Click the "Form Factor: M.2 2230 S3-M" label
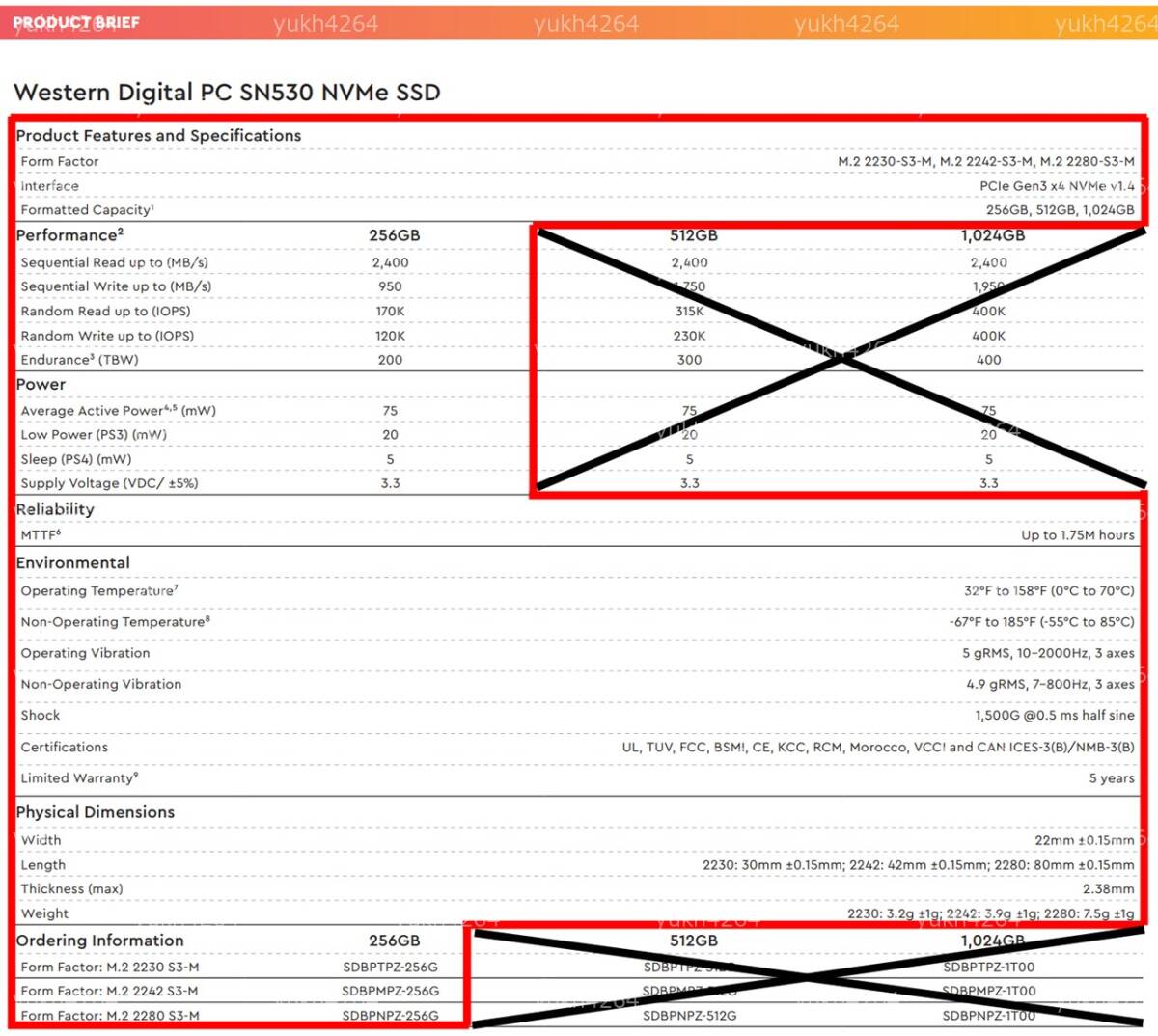1158x1036 pixels. click(x=110, y=968)
